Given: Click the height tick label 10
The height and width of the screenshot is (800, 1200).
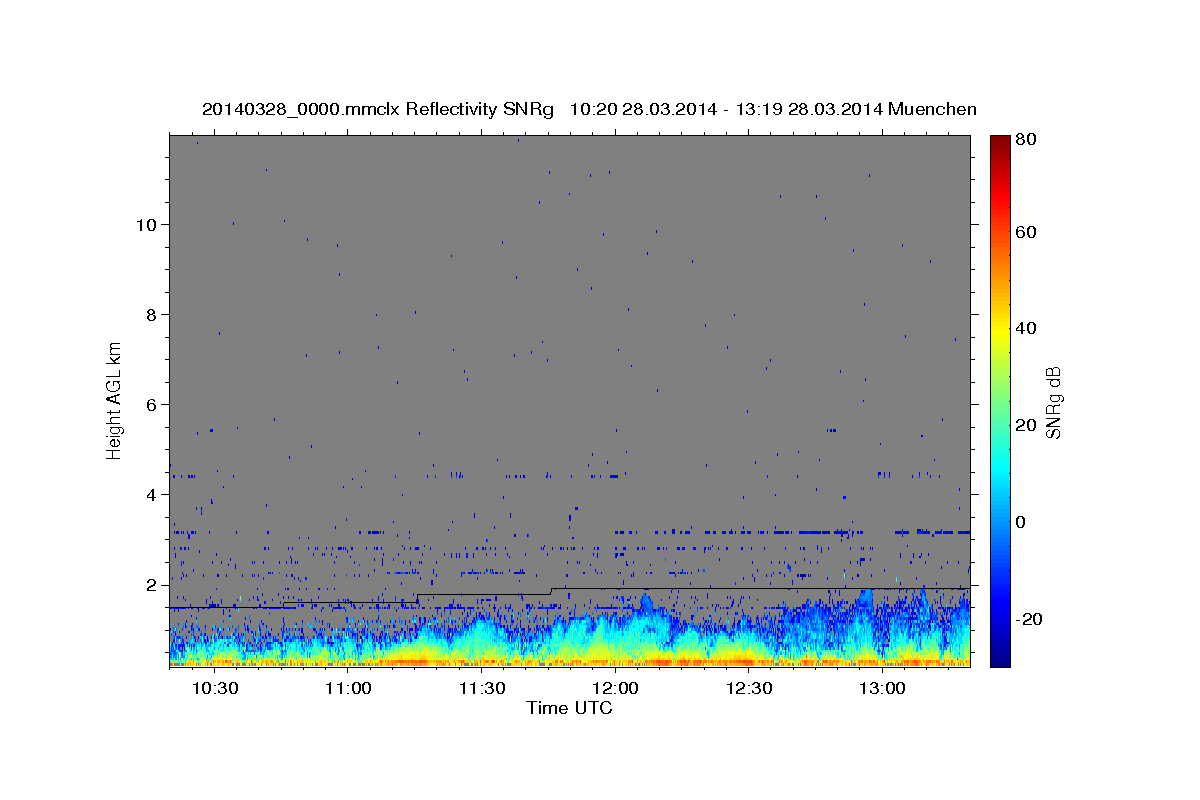Looking at the screenshot, I should [x=148, y=225].
